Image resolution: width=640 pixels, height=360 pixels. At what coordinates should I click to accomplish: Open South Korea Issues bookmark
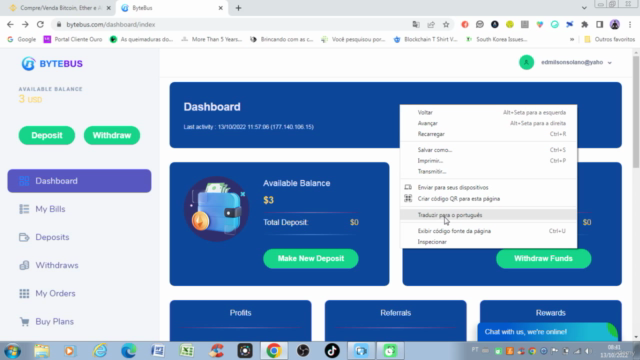(497, 39)
